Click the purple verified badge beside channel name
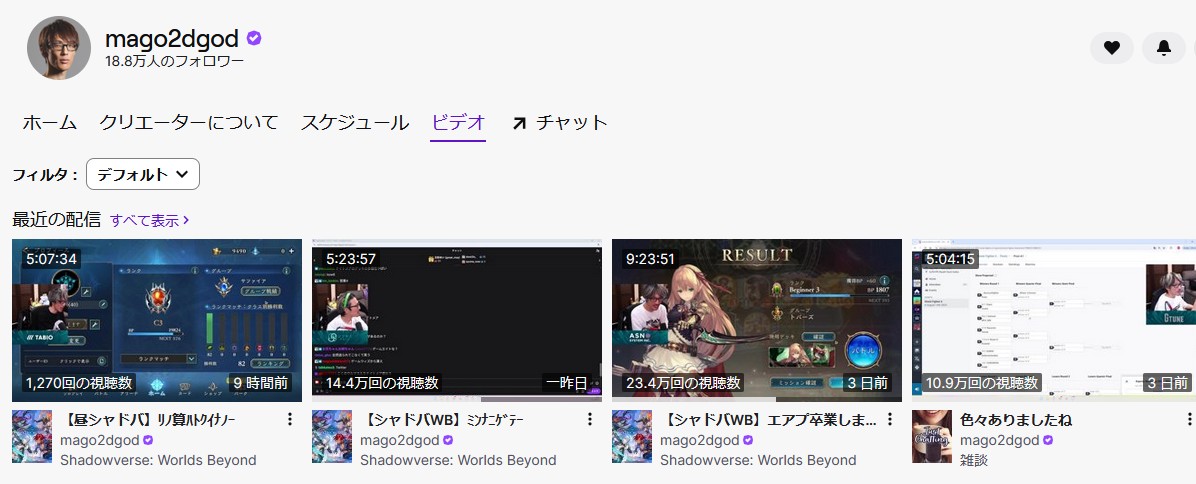 [254, 38]
